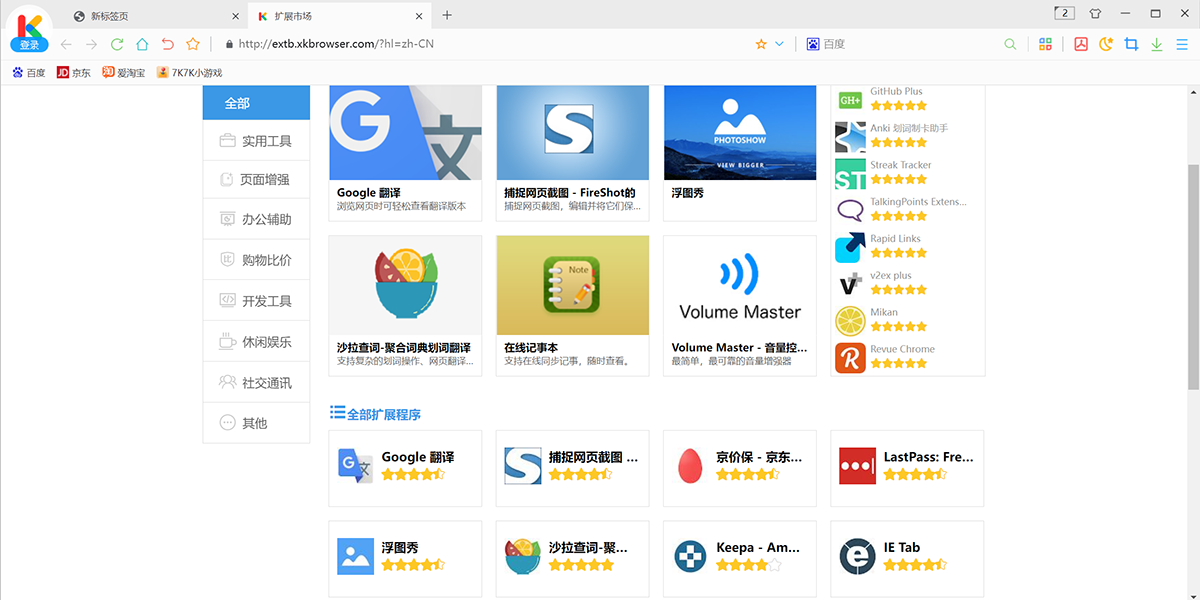Select the 社交通讯 category

[256, 383]
